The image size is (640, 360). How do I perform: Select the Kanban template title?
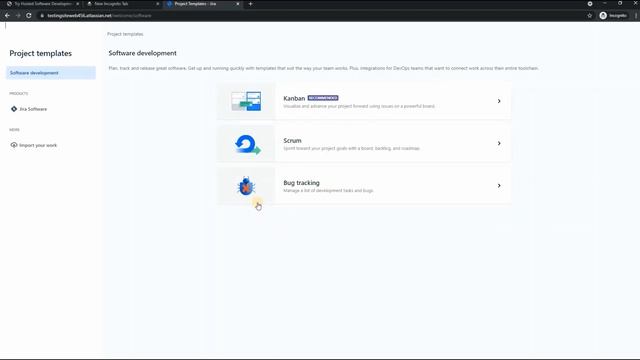(x=294, y=98)
